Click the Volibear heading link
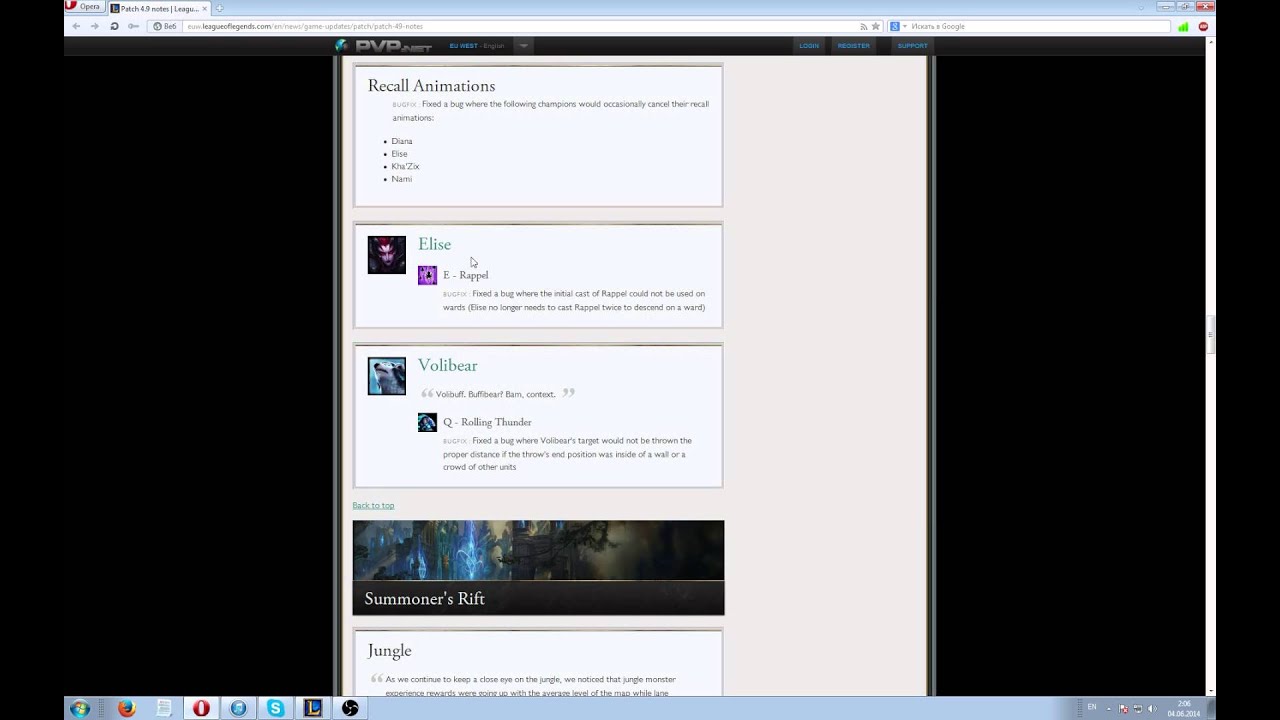Viewport: 1280px width, 720px height. coord(447,365)
